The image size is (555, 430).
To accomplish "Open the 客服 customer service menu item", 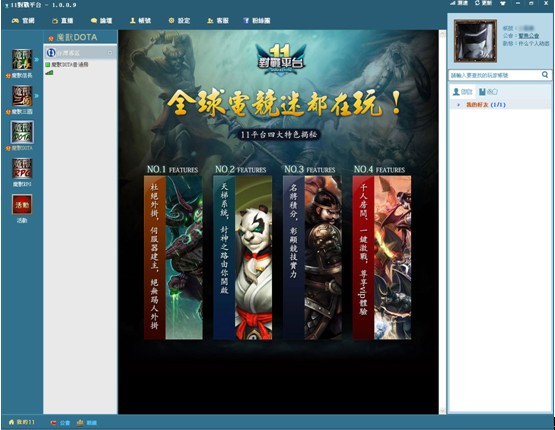I will pos(218,21).
